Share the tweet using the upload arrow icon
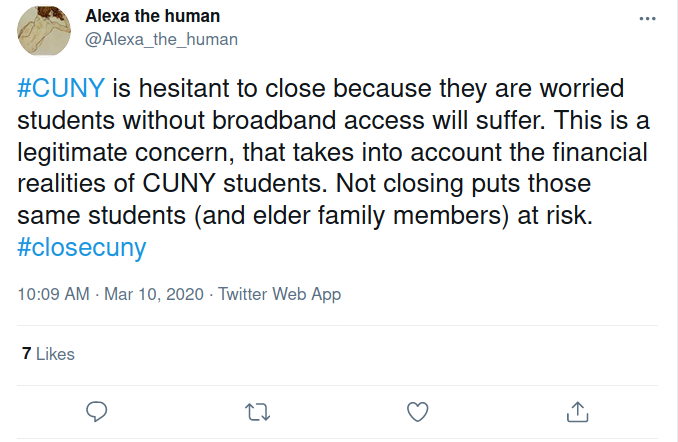Image resolution: width=678 pixels, height=442 pixels. point(577,411)
